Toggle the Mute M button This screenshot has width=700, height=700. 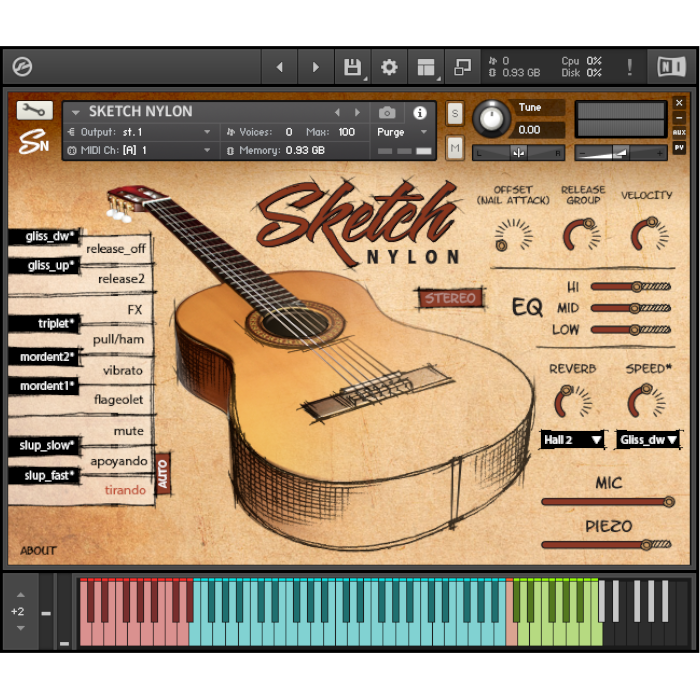point(455,147)
